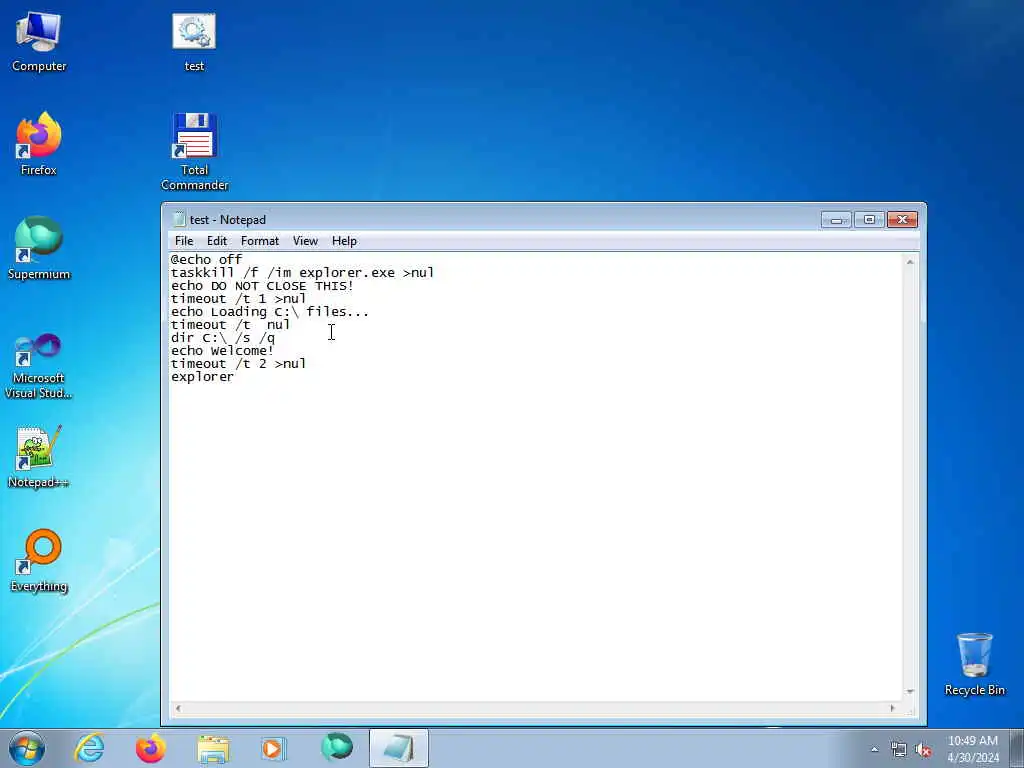Click the 'echo DO NOT CLOSE THIS!' line
This screenshot has height=768, width=1024.
coord(262,286)
